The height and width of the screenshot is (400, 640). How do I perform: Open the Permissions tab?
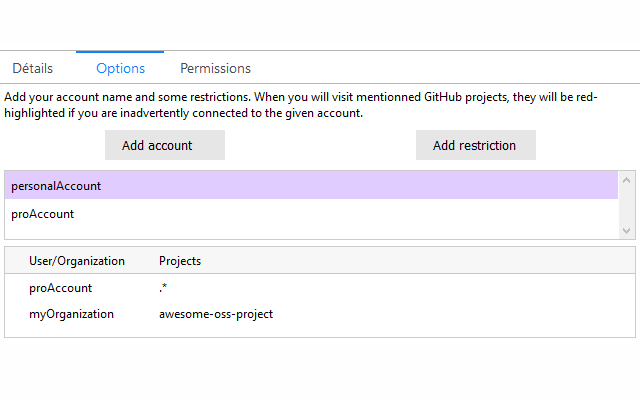(215, 68)
